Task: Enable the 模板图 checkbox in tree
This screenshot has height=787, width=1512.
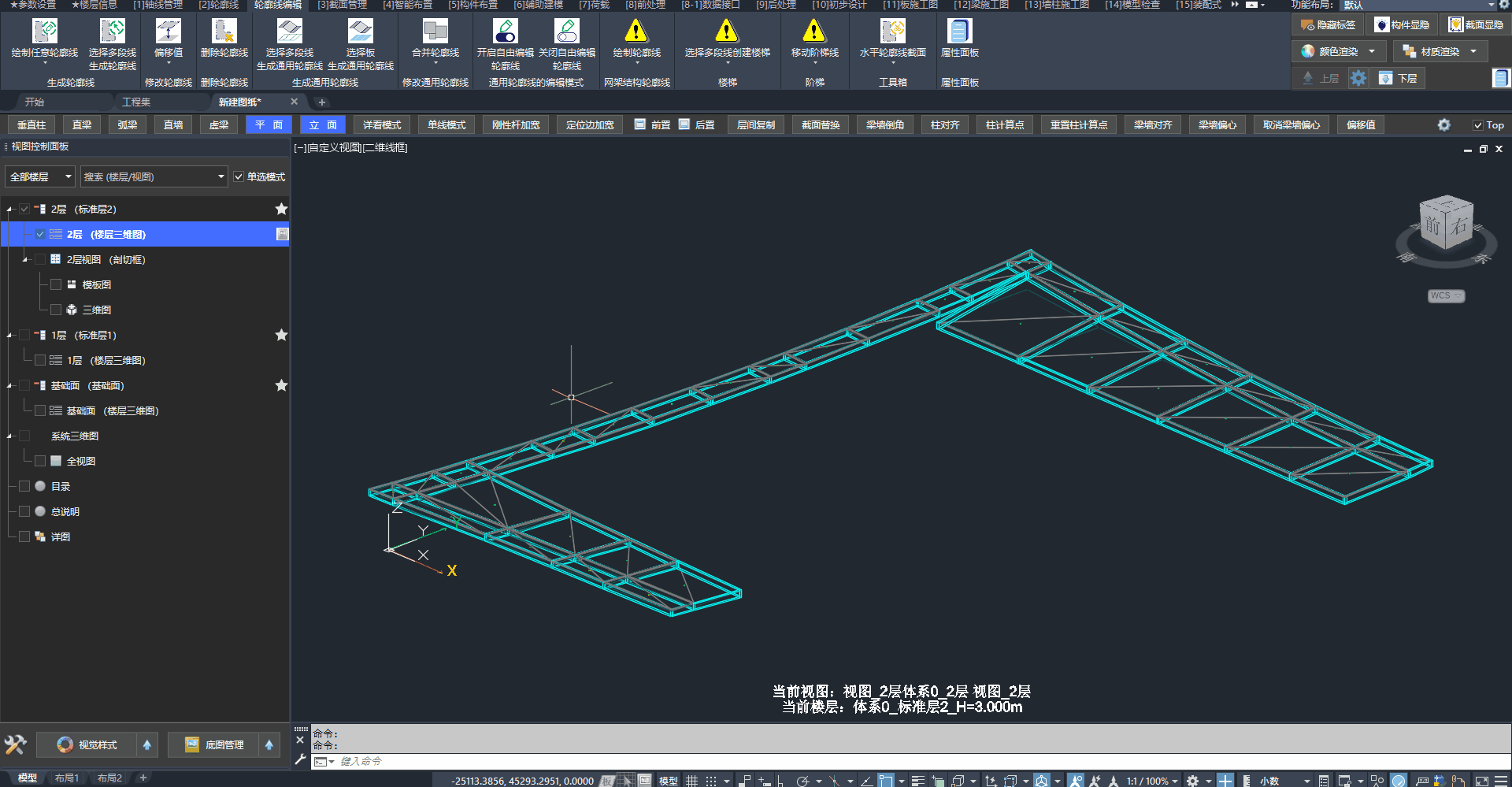Action: pyautogui.click(x=56, y=285)
